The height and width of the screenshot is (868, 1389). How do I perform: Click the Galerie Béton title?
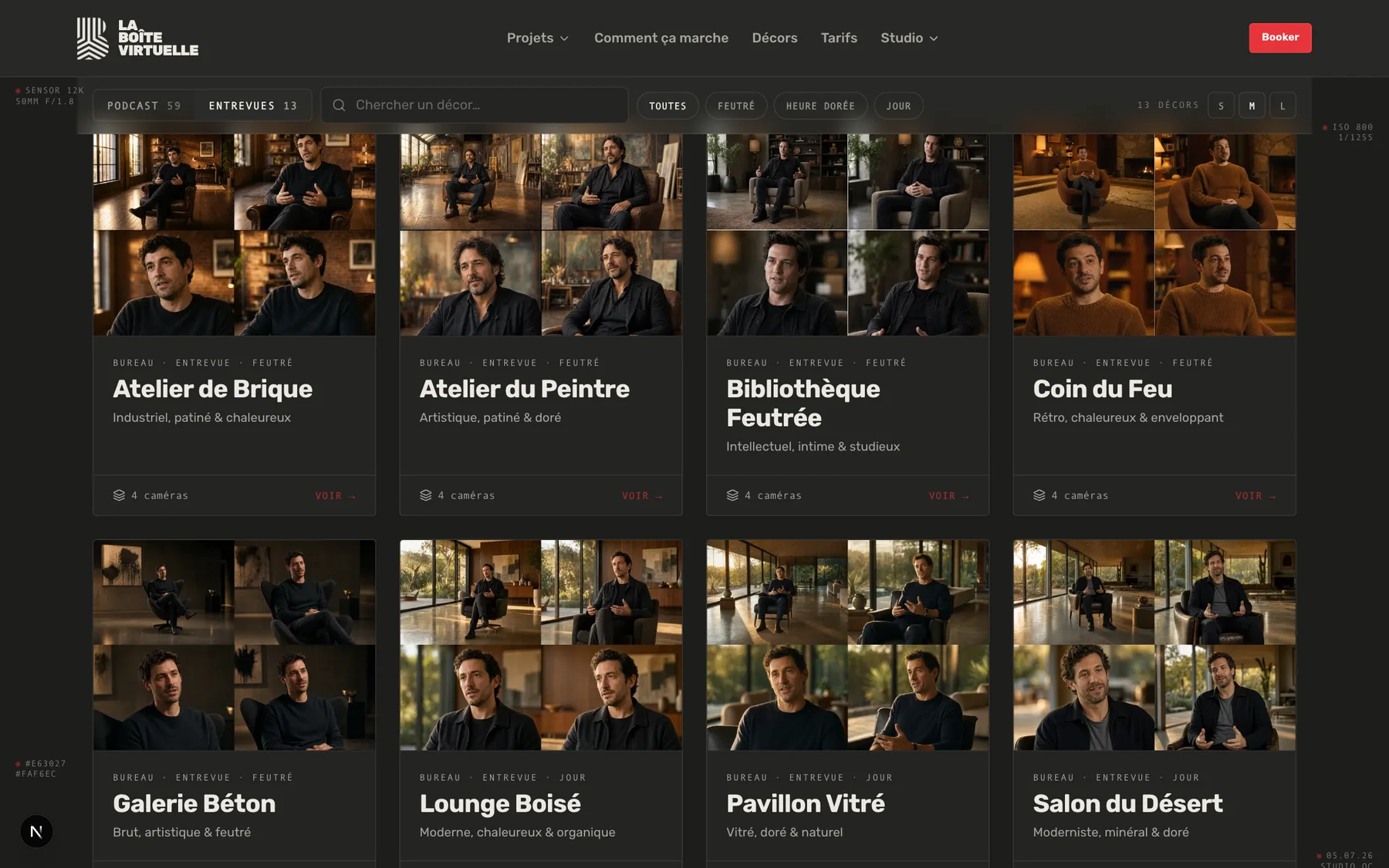194,804
